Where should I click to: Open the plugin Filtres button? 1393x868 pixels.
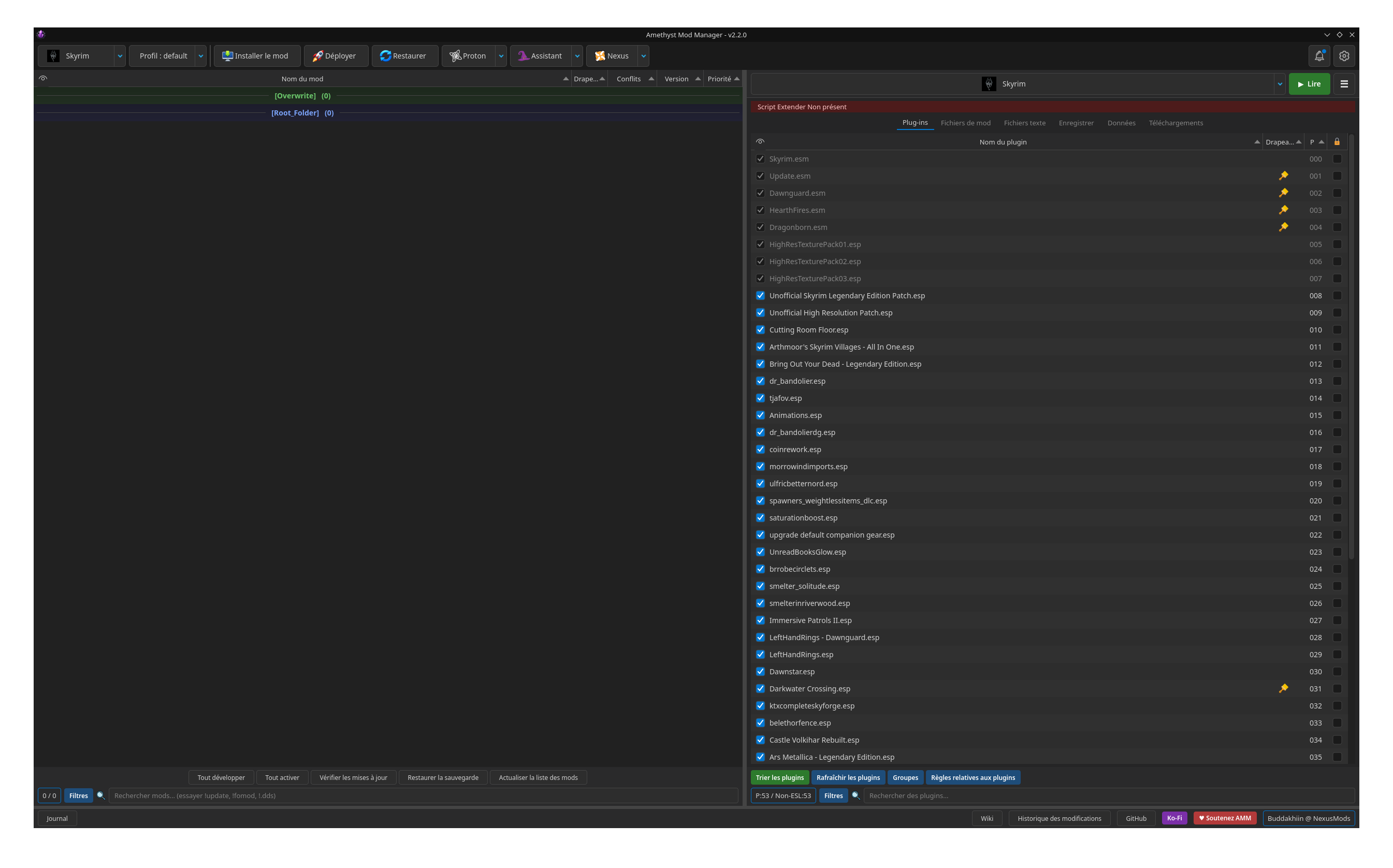click(833, 795)
